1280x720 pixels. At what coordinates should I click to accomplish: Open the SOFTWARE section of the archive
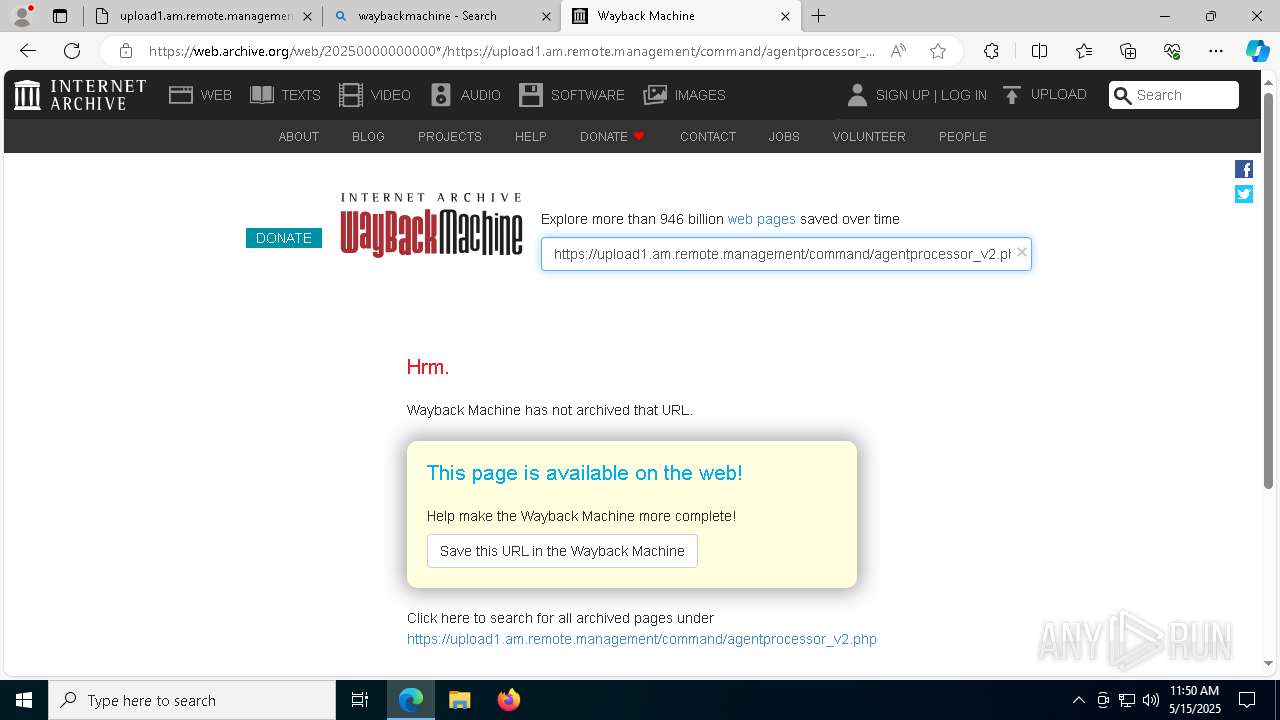[x=572, y=95]
